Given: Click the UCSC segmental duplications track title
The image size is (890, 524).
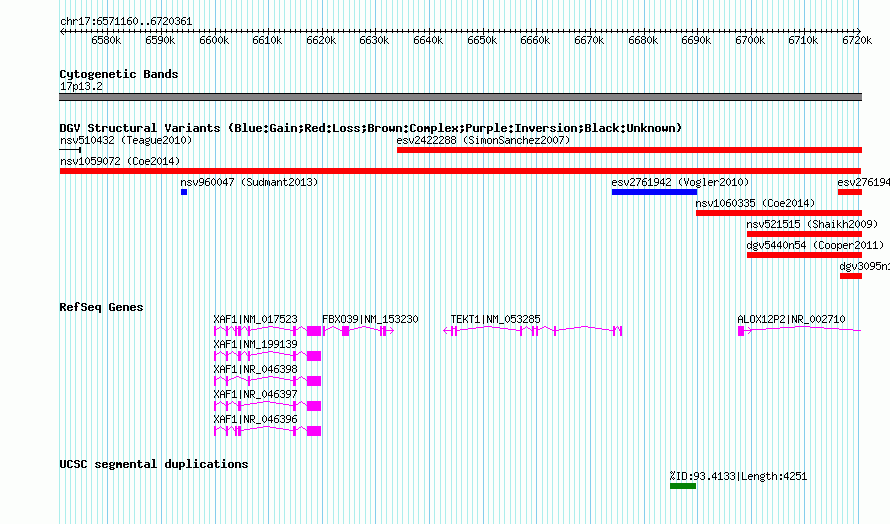Looking at the screenshot, I should 154,464.
